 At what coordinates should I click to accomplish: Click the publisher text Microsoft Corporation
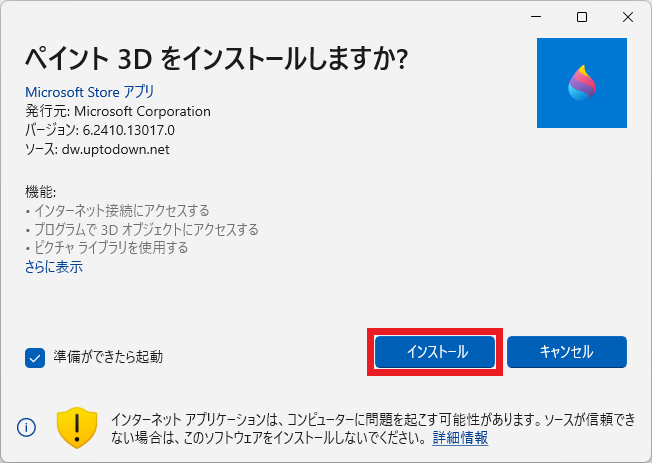(142, 111)
